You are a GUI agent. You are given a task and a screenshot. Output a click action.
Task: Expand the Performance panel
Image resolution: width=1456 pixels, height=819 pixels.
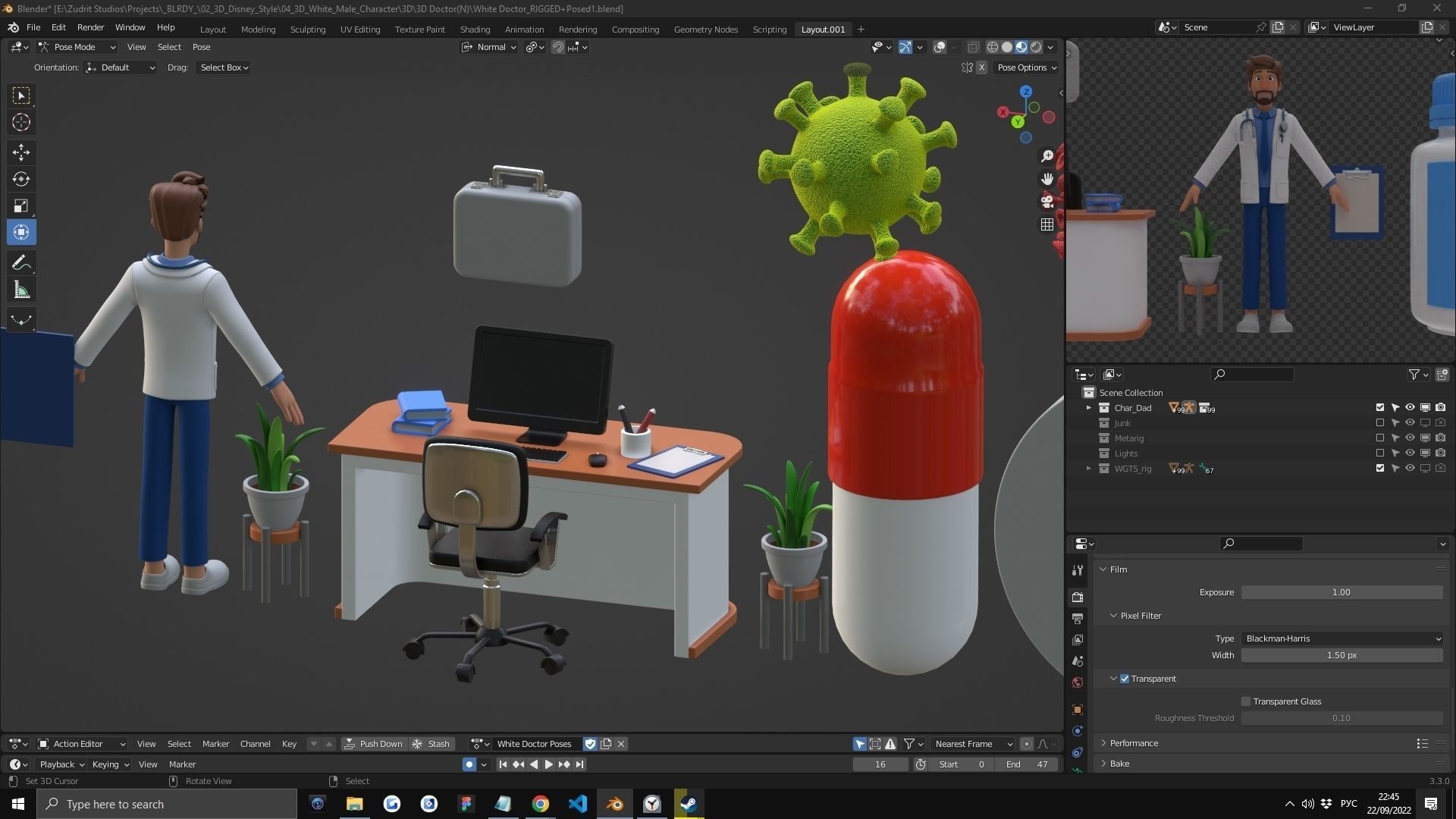tap(1134, 743)
